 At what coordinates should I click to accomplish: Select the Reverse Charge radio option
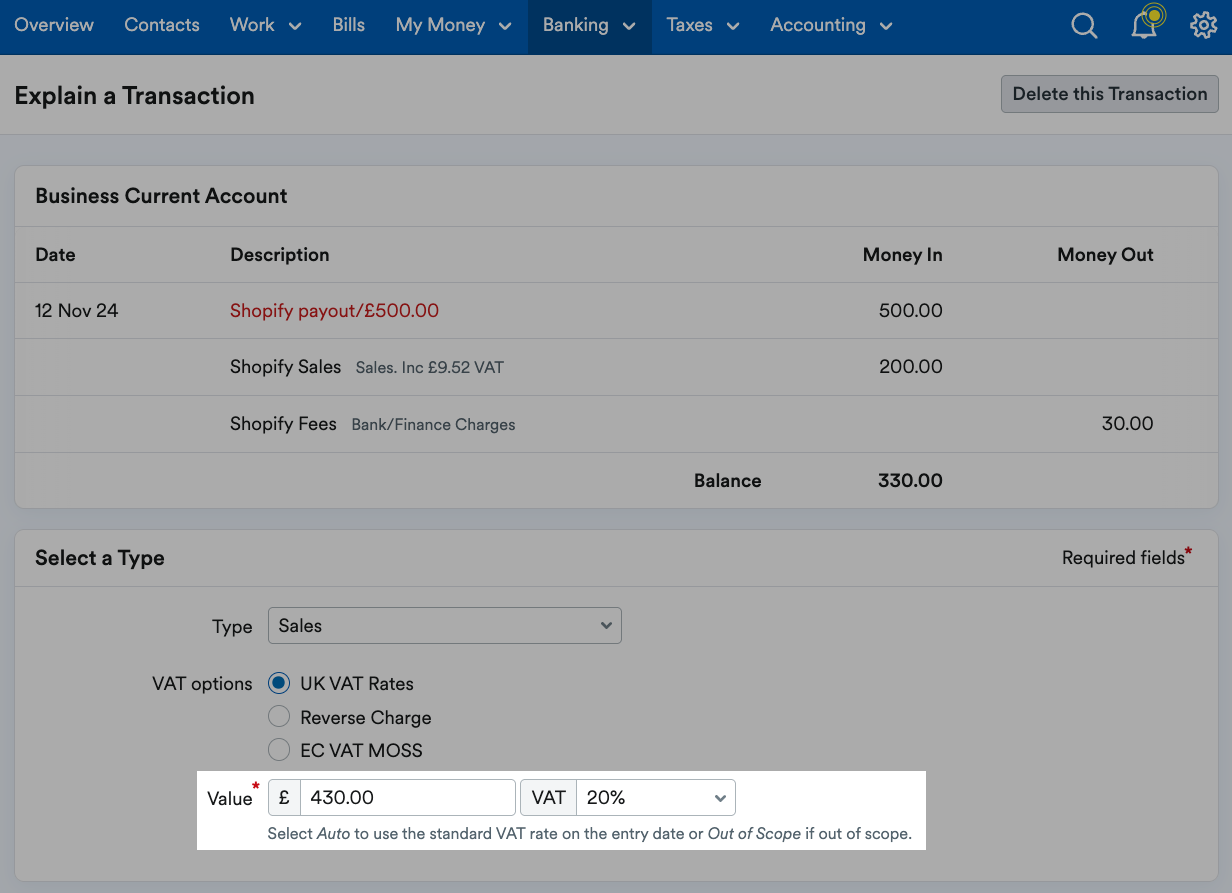pos(279,717)
